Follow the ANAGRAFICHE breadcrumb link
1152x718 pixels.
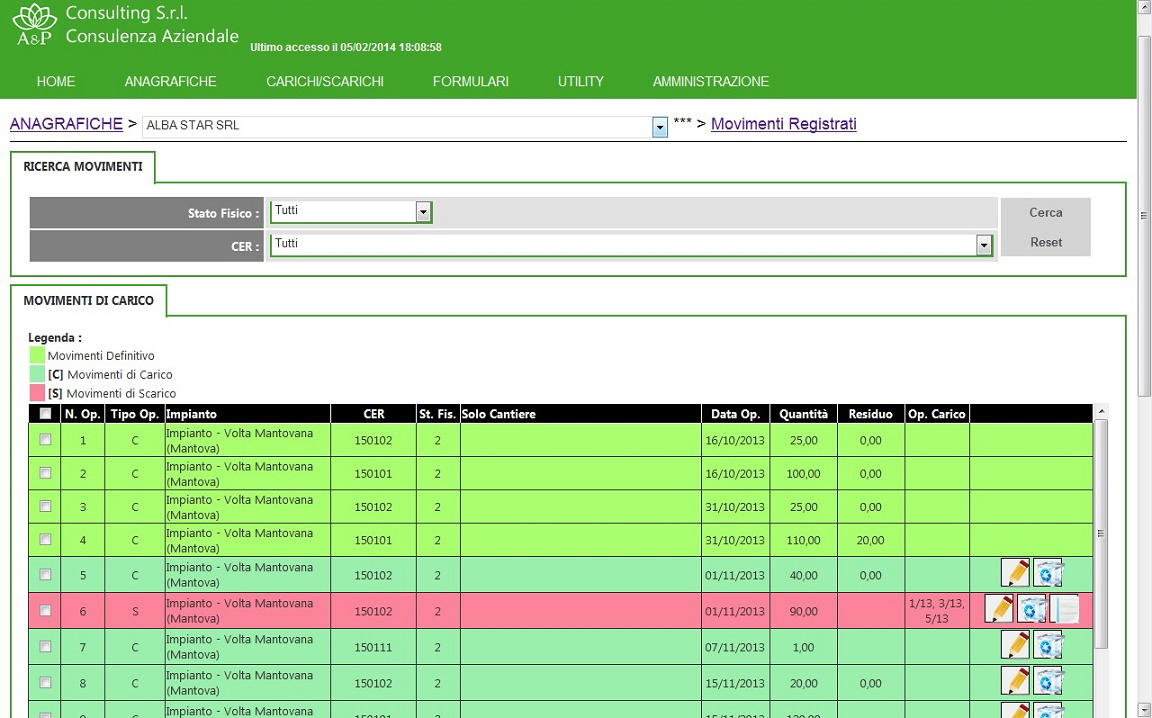coord(66,123)
